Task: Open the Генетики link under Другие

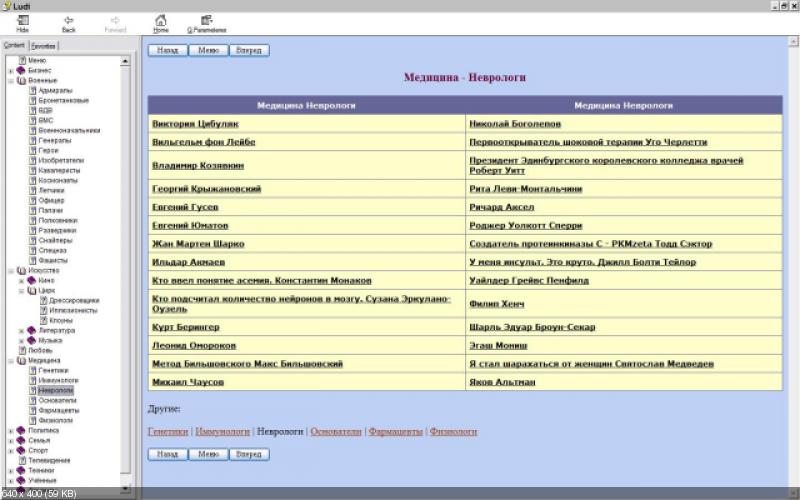Action: pos(167,432)
